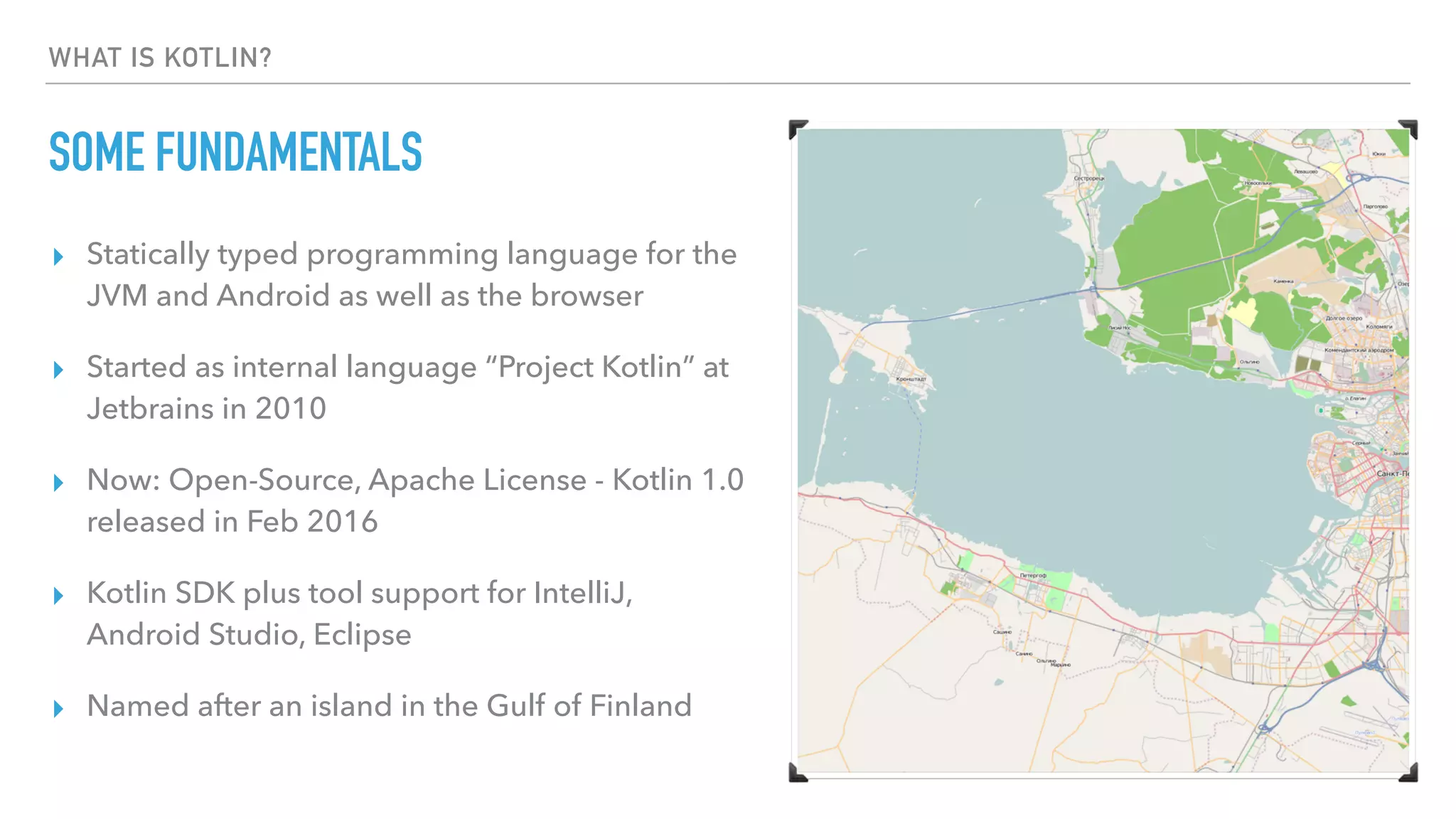
Task: Click the bullet arrow beside "Kotlin SDK"
Action: pyautogui.click(x=59, y=596)
